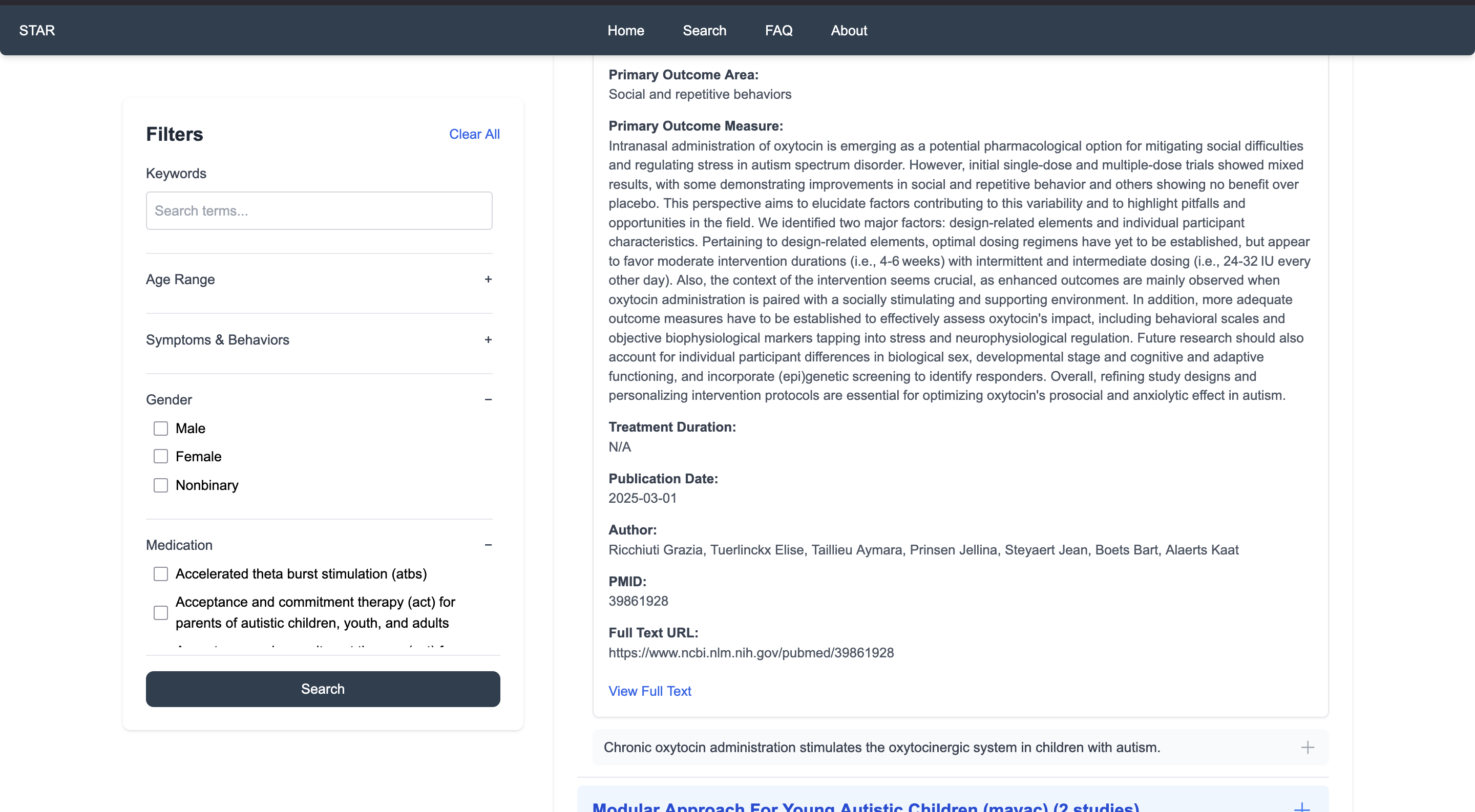Open View Full Text link
Screen dimensions: 1475x812
click(x=649, y=691)
